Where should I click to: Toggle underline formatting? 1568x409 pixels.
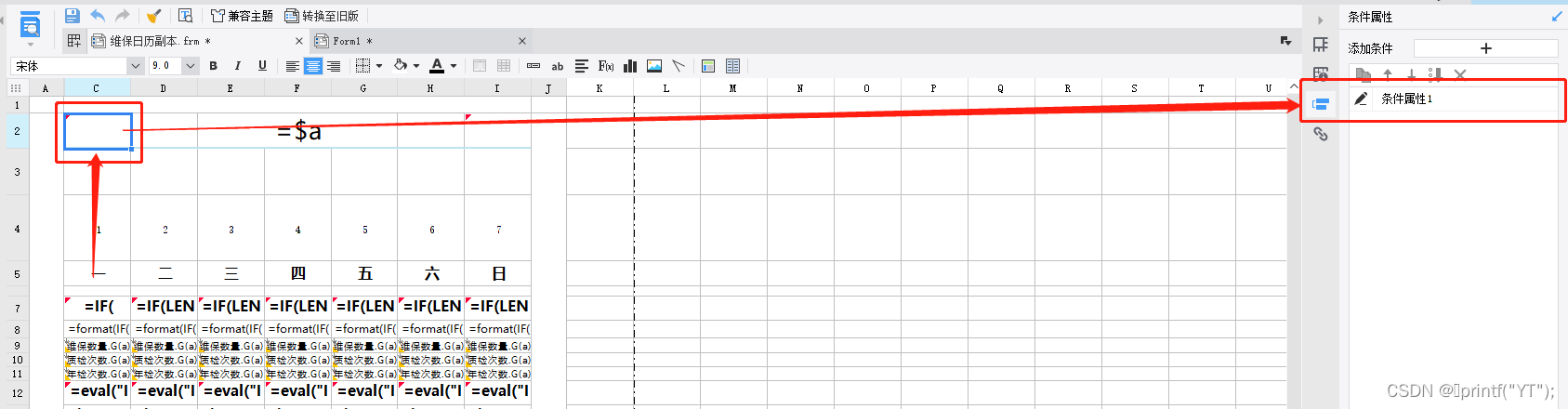(262, 66)
